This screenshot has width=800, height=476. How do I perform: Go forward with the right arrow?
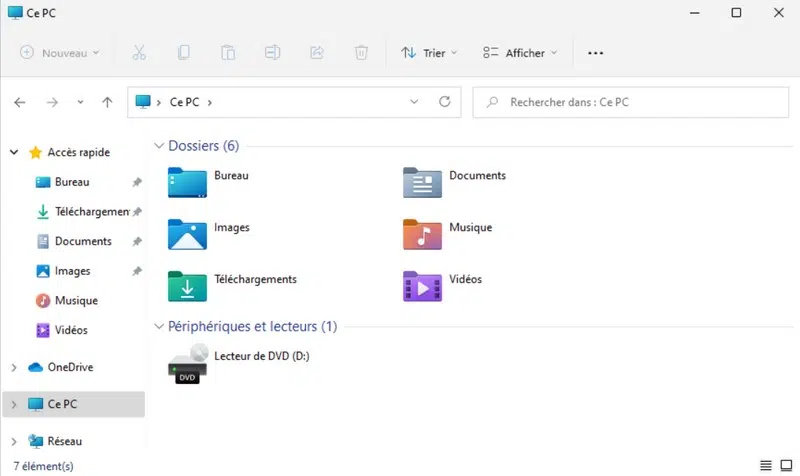point(52,103)
